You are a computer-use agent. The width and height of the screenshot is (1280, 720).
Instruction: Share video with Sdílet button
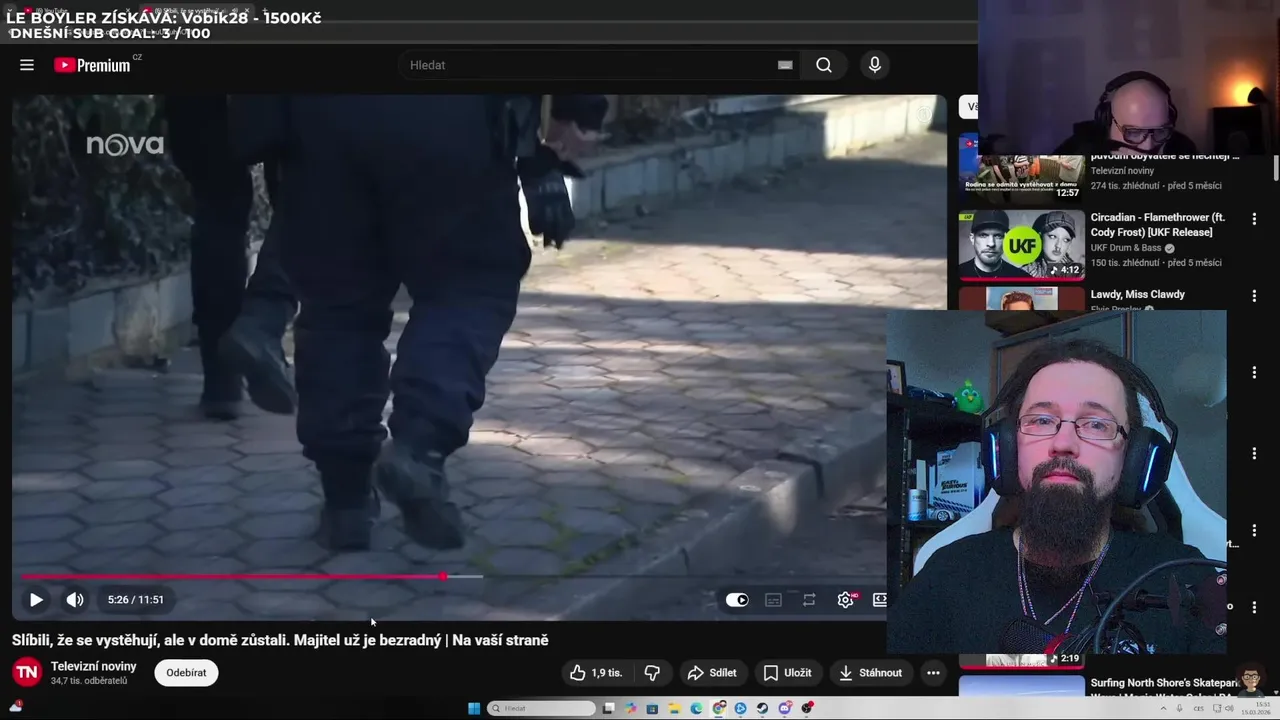coord(712,673)
